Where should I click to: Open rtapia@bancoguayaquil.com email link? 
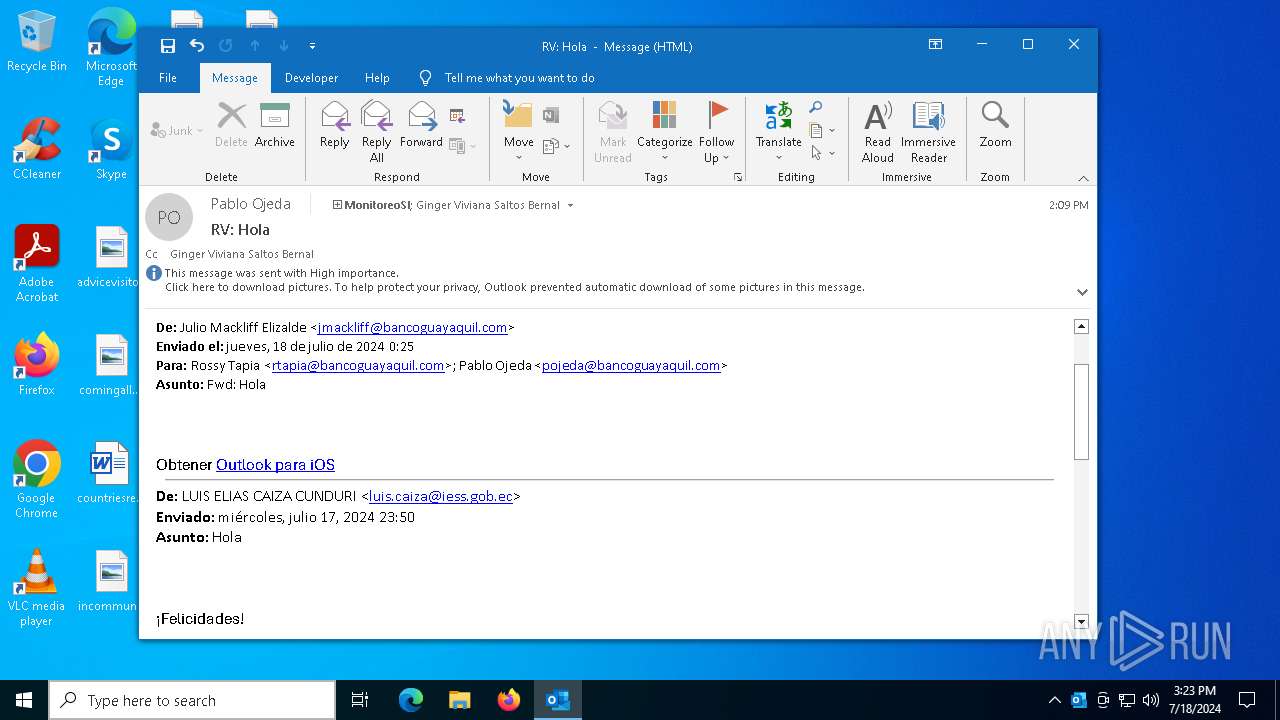coord(358,365)
